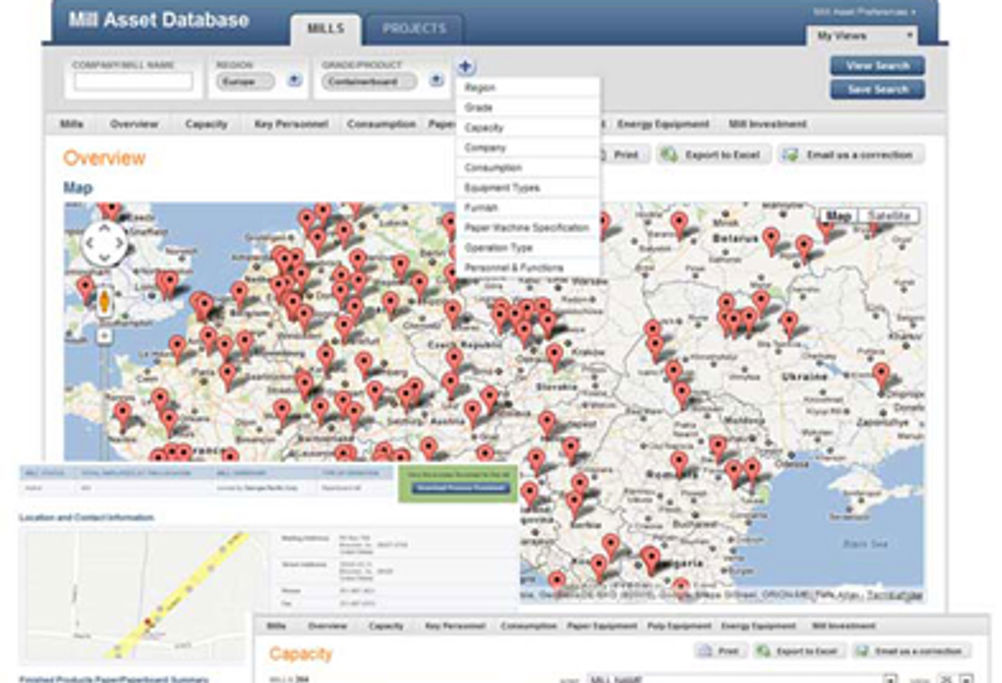This screenshot has height=683, width=1002.
Task: Open Overview tab in upper navigation bar
Action: [x=134, y=124]
